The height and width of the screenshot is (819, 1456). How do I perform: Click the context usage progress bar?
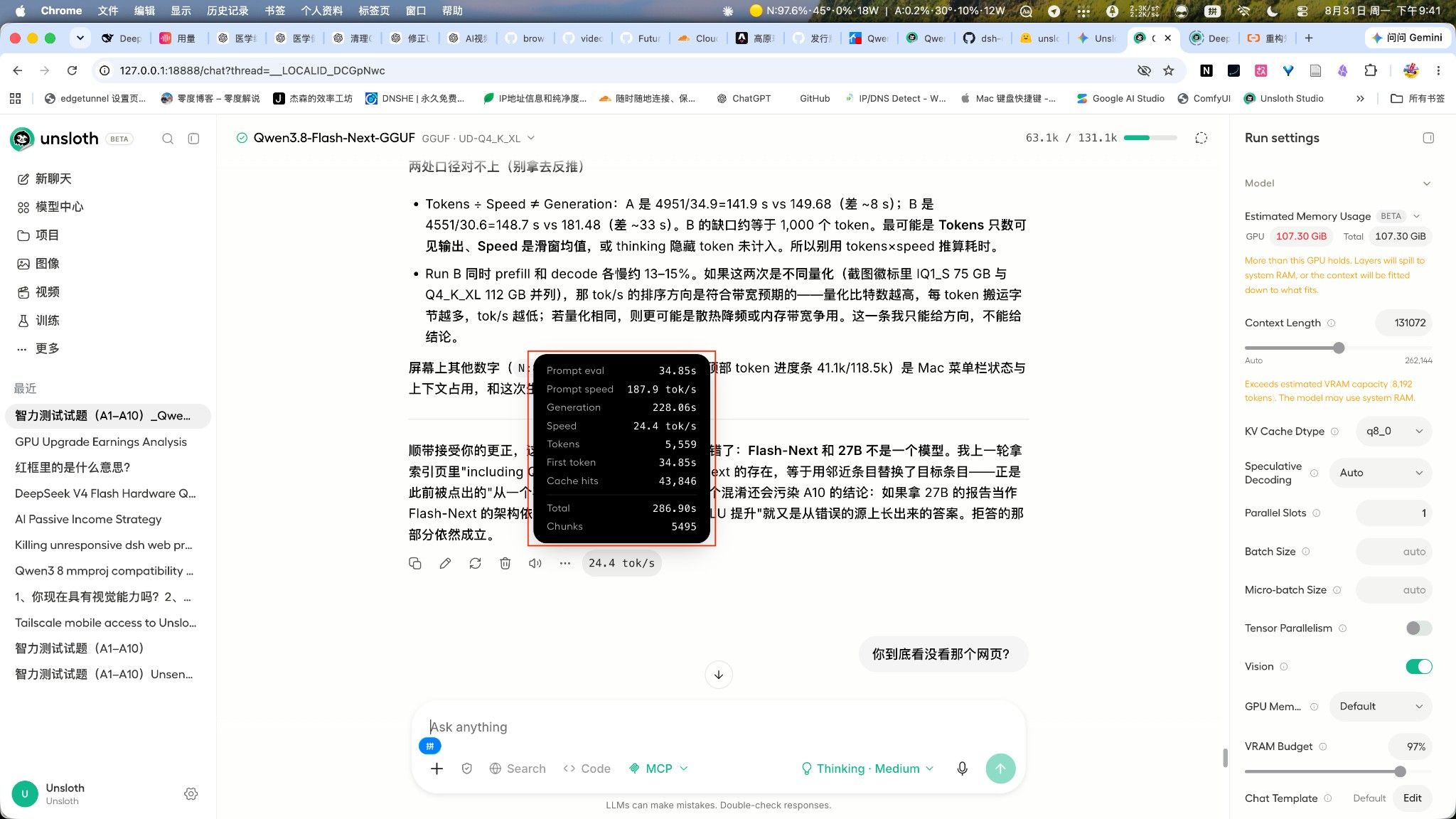pos(1150,138)
